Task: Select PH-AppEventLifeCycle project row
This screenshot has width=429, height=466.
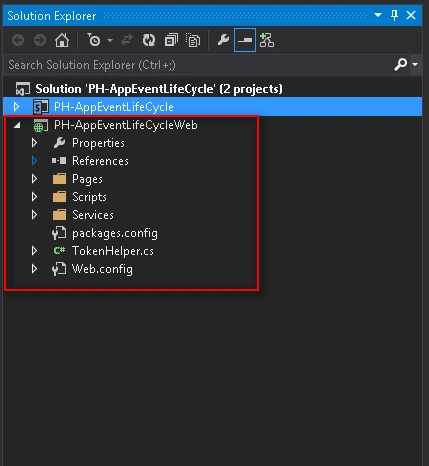Action: (x=212, y=107)
